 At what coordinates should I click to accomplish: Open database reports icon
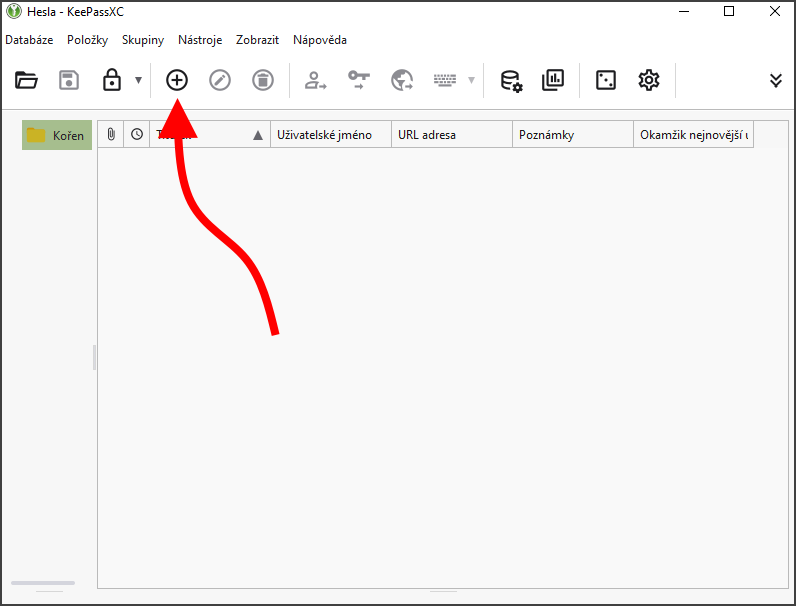(x=553, y=80)
